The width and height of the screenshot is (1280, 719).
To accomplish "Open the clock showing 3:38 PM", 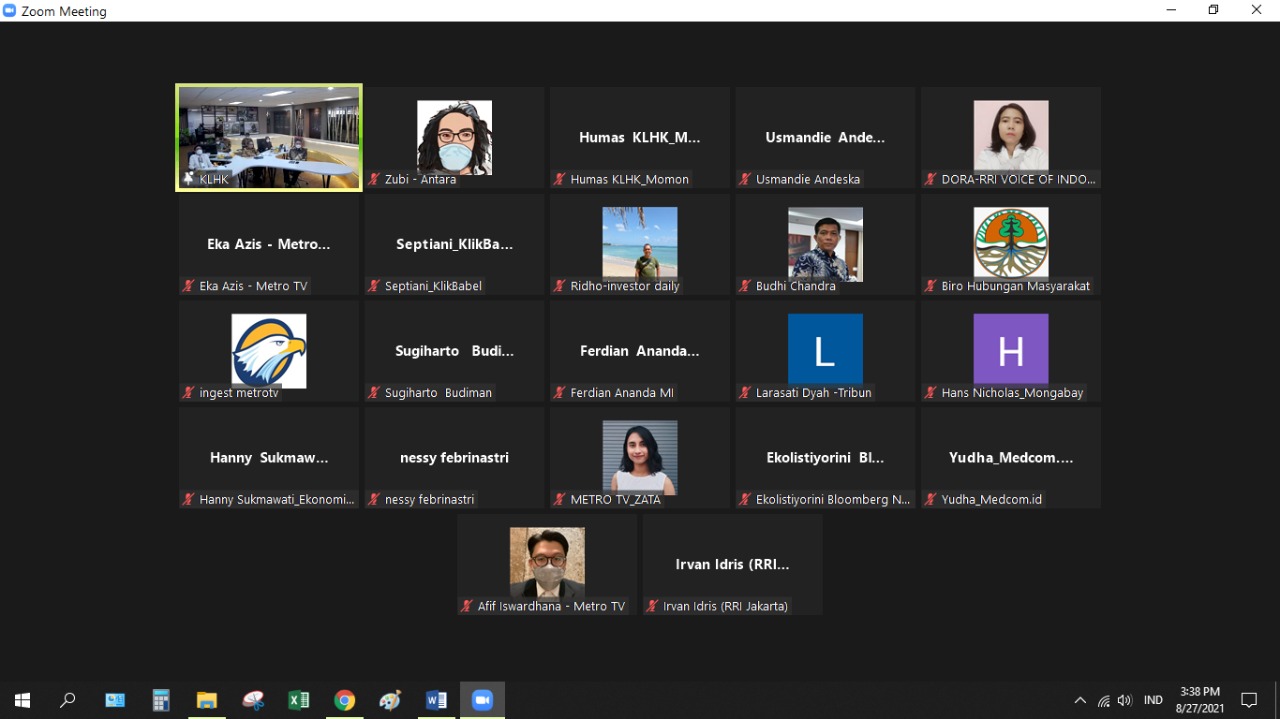I will 1200,700.
